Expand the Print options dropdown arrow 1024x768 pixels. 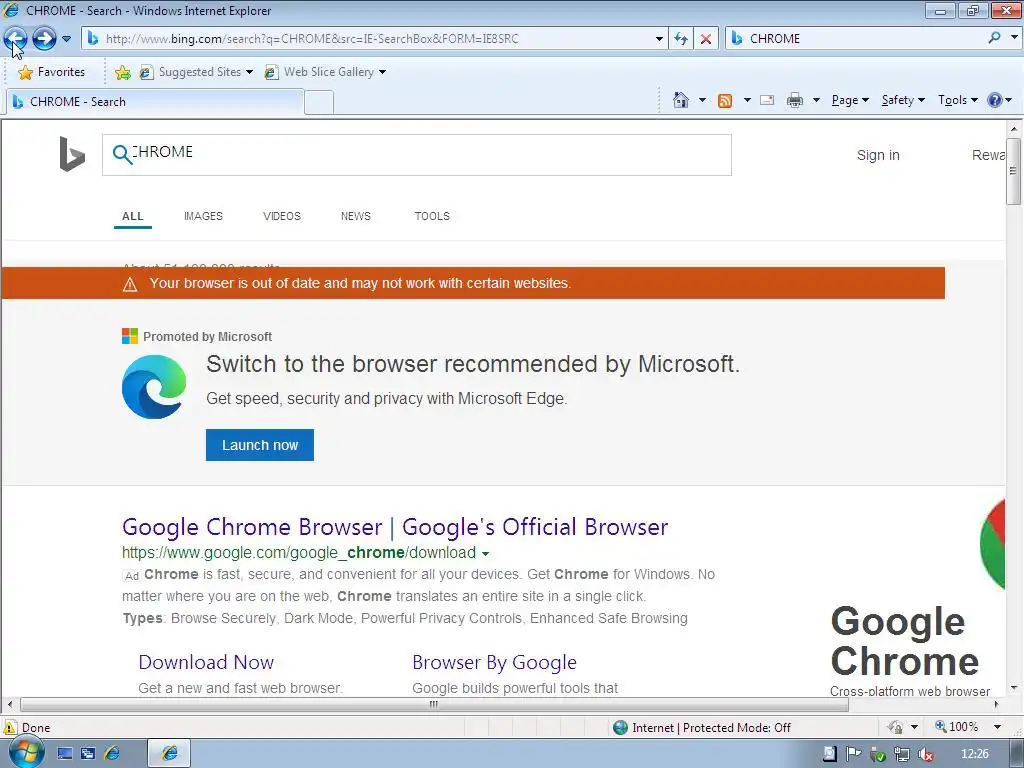pos(816,100)
